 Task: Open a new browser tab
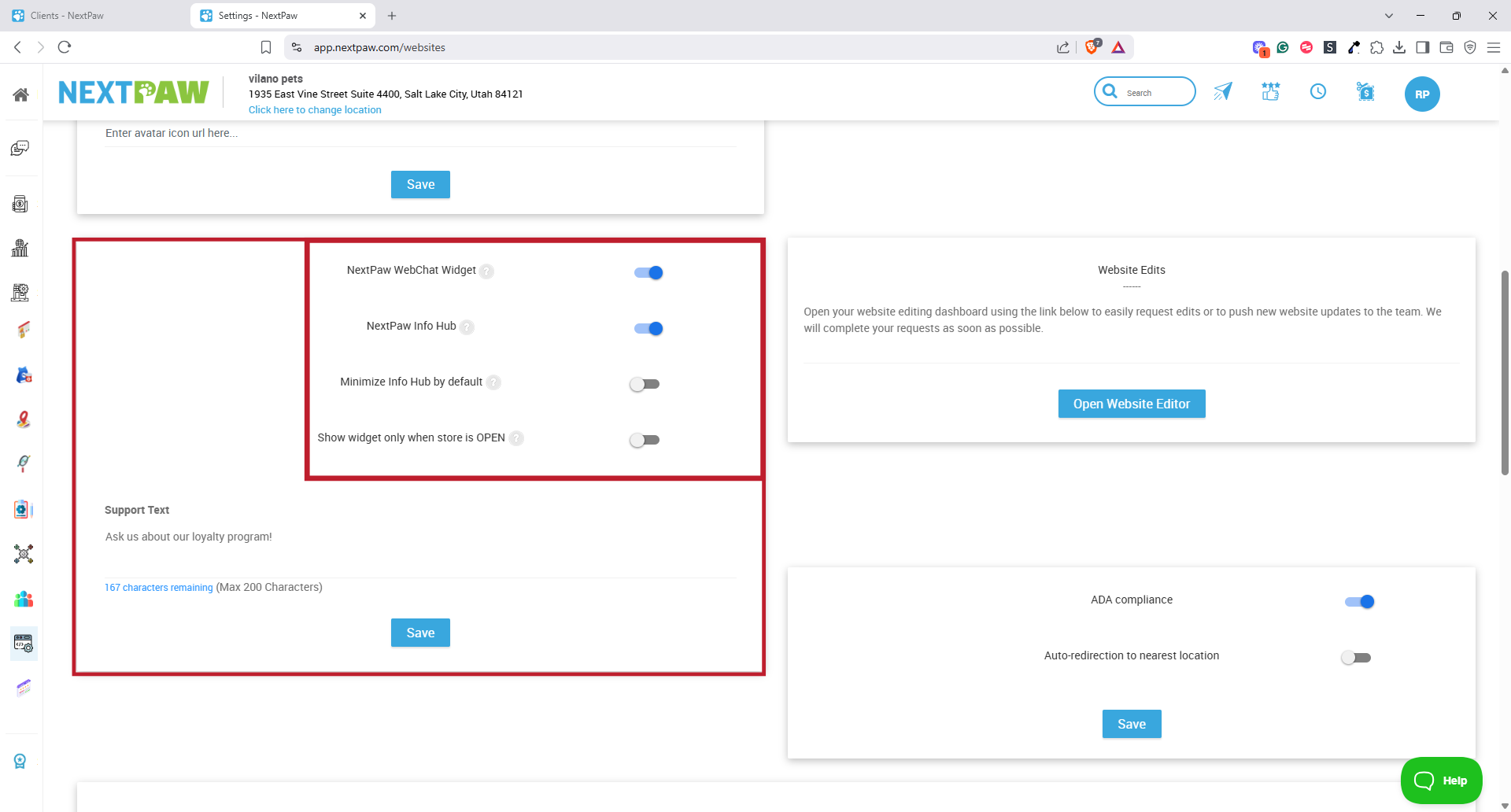(392, 16)
